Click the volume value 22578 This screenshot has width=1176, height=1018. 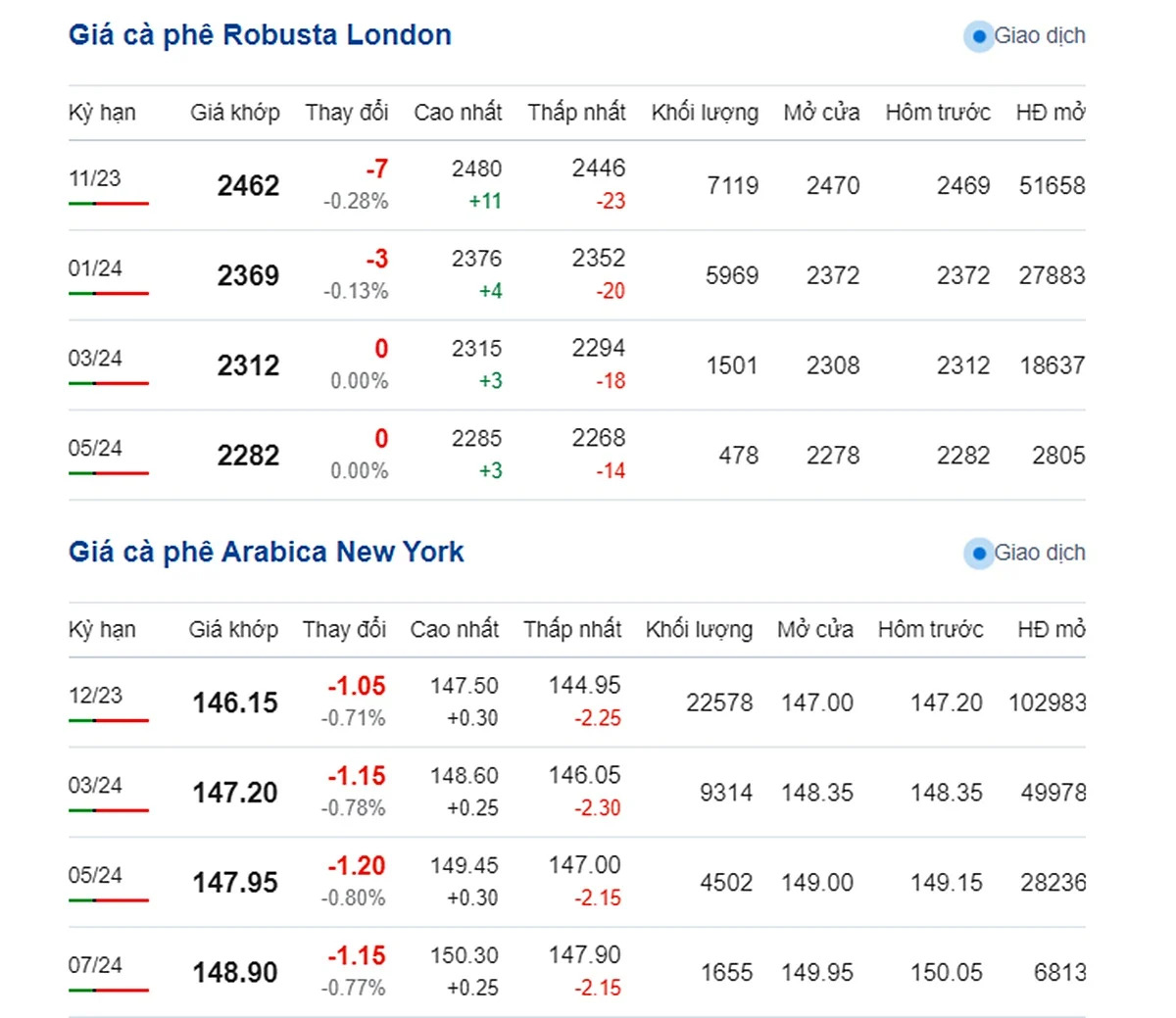(719, 703)
